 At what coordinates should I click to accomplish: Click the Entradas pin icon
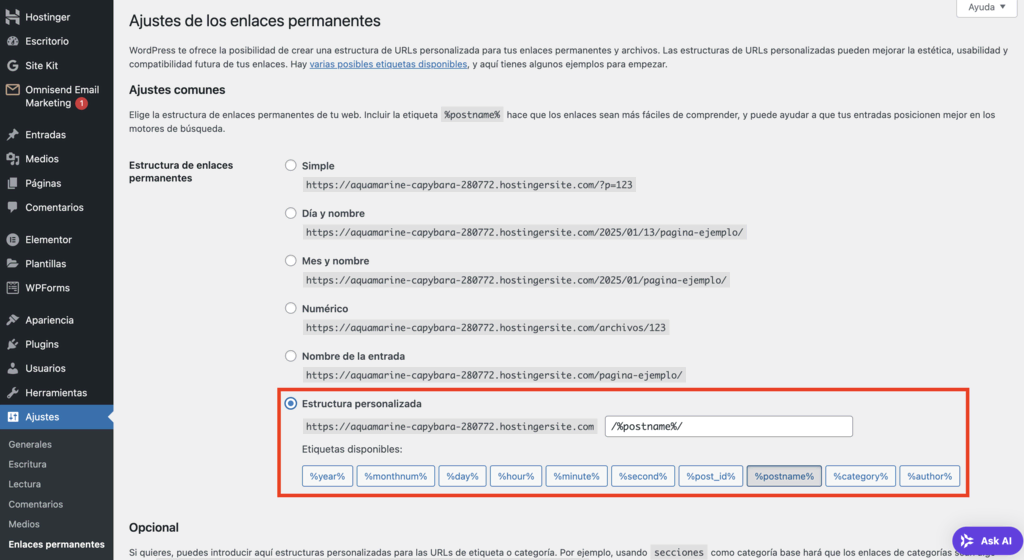12,134
